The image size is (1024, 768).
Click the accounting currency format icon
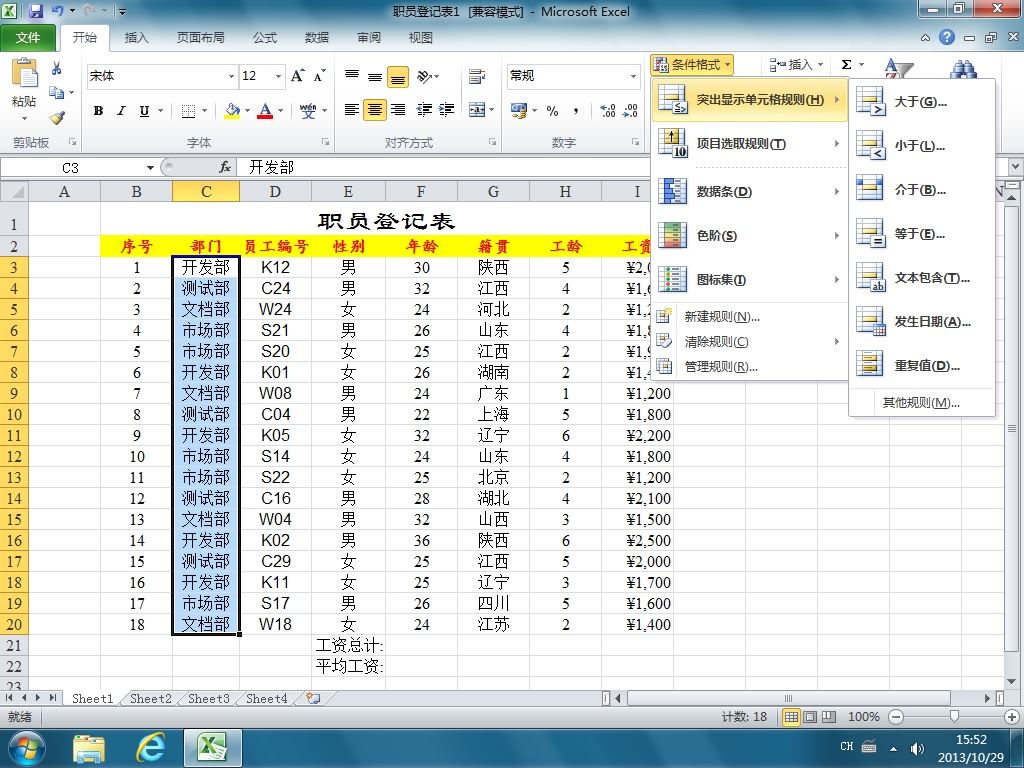pos(519,110)
